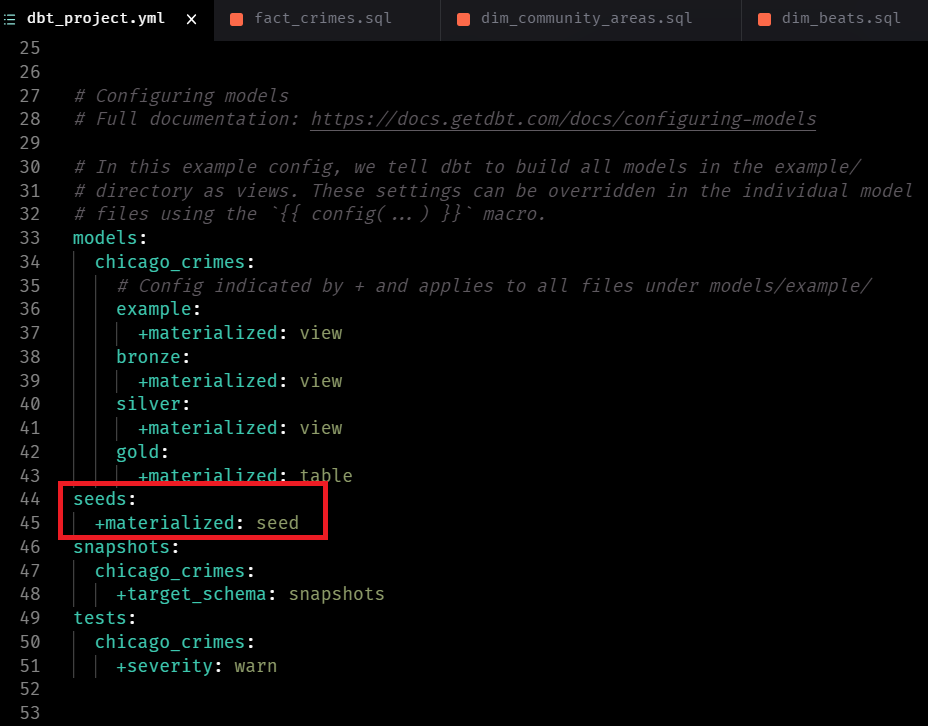Image resolution: width=928 pixels, height=726 pixels.
Task: Open the docs.getdbt.com configuring-models link
Action: click(x=563, y=119)
